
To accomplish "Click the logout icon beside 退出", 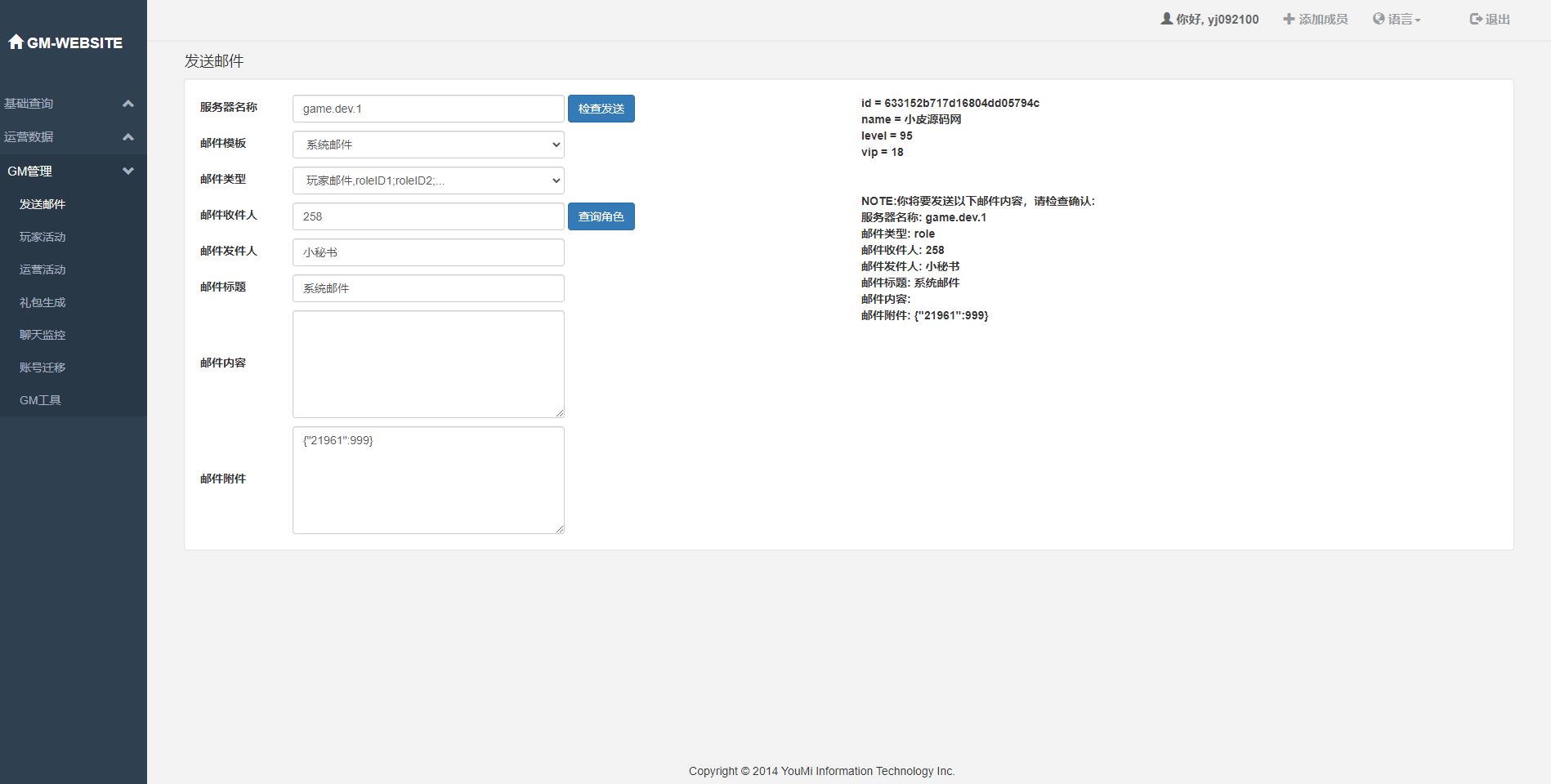I will coord(1476,18).
